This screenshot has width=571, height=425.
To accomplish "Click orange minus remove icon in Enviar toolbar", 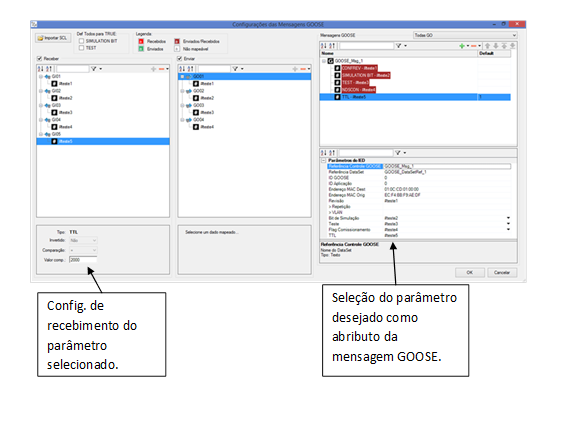I will (x=303, y=69).
